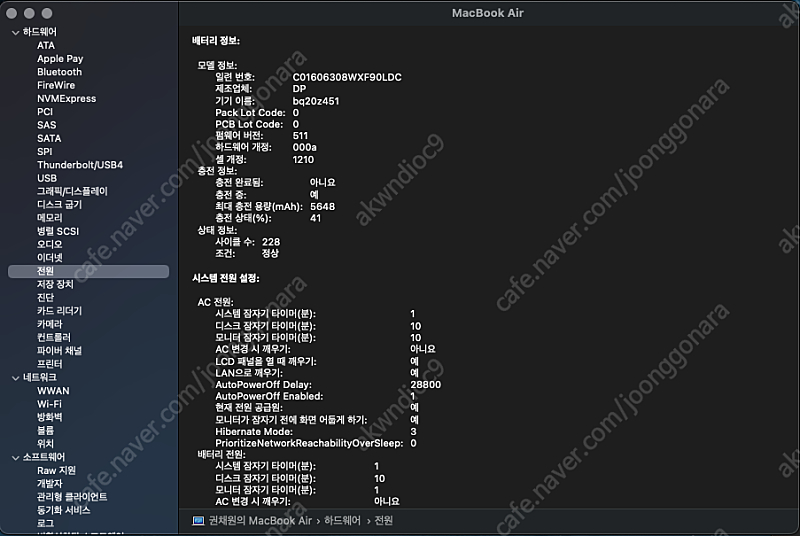800x536 pixels.
Task: Select SPI in the sidebar
Action: click(44, 151)
